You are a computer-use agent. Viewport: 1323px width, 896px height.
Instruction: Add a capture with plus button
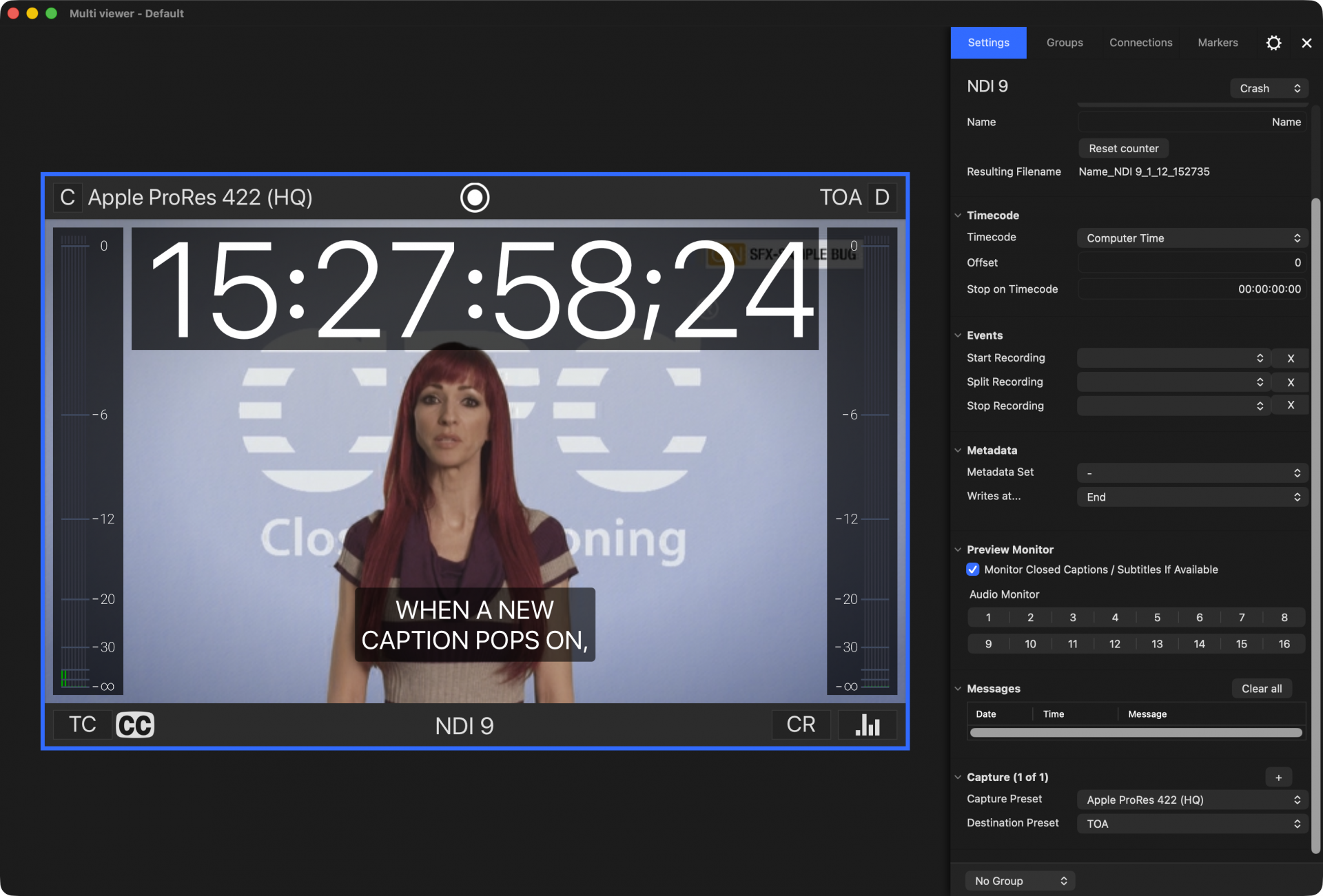click(1278, 778)
